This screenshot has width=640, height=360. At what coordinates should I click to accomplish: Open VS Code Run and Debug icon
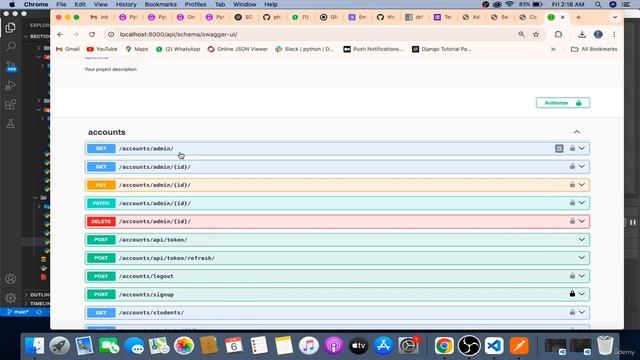pyautogui.click(x=11, y=85)
